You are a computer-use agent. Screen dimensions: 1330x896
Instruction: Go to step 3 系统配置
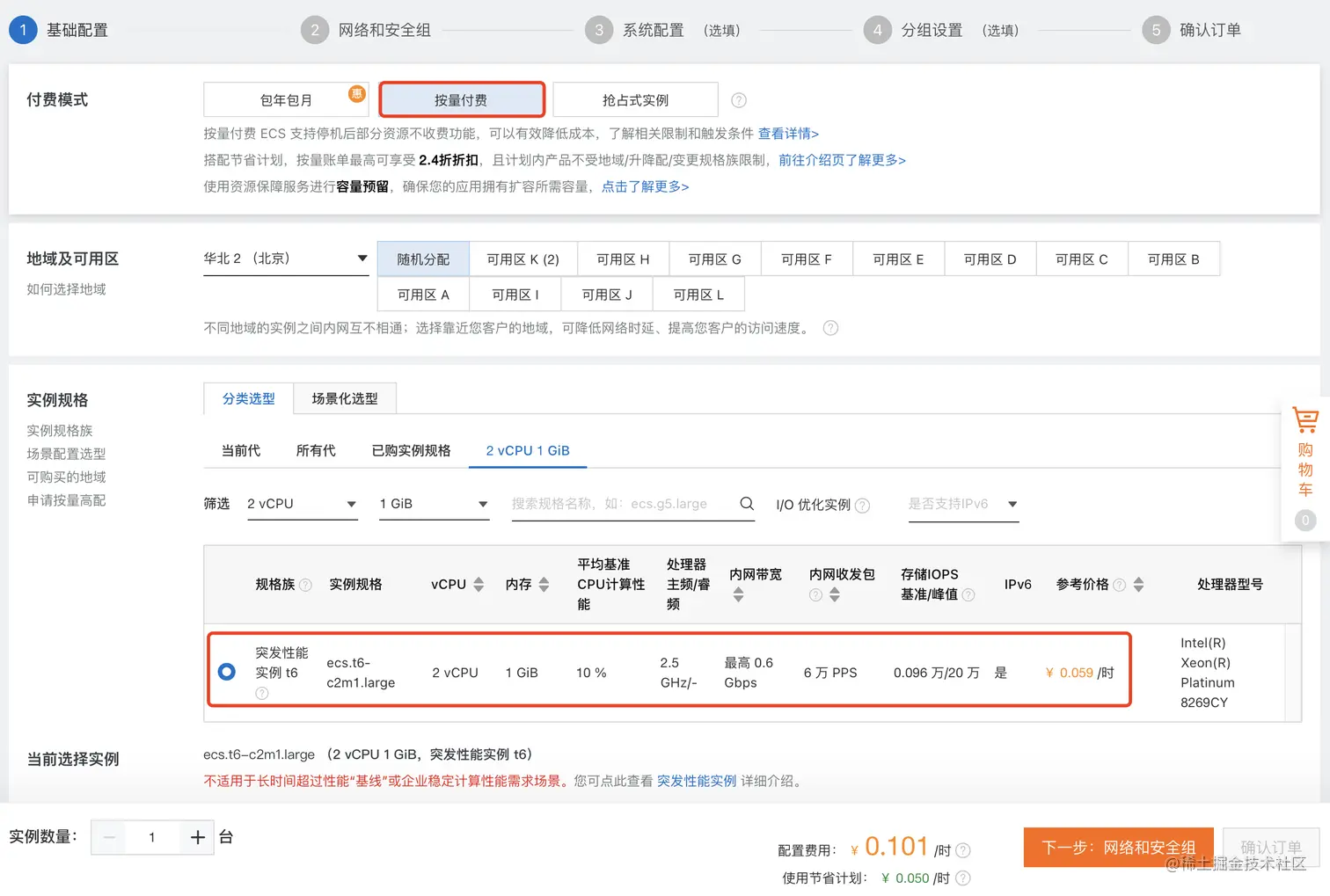pyautogui.click(x=662, y=30)
